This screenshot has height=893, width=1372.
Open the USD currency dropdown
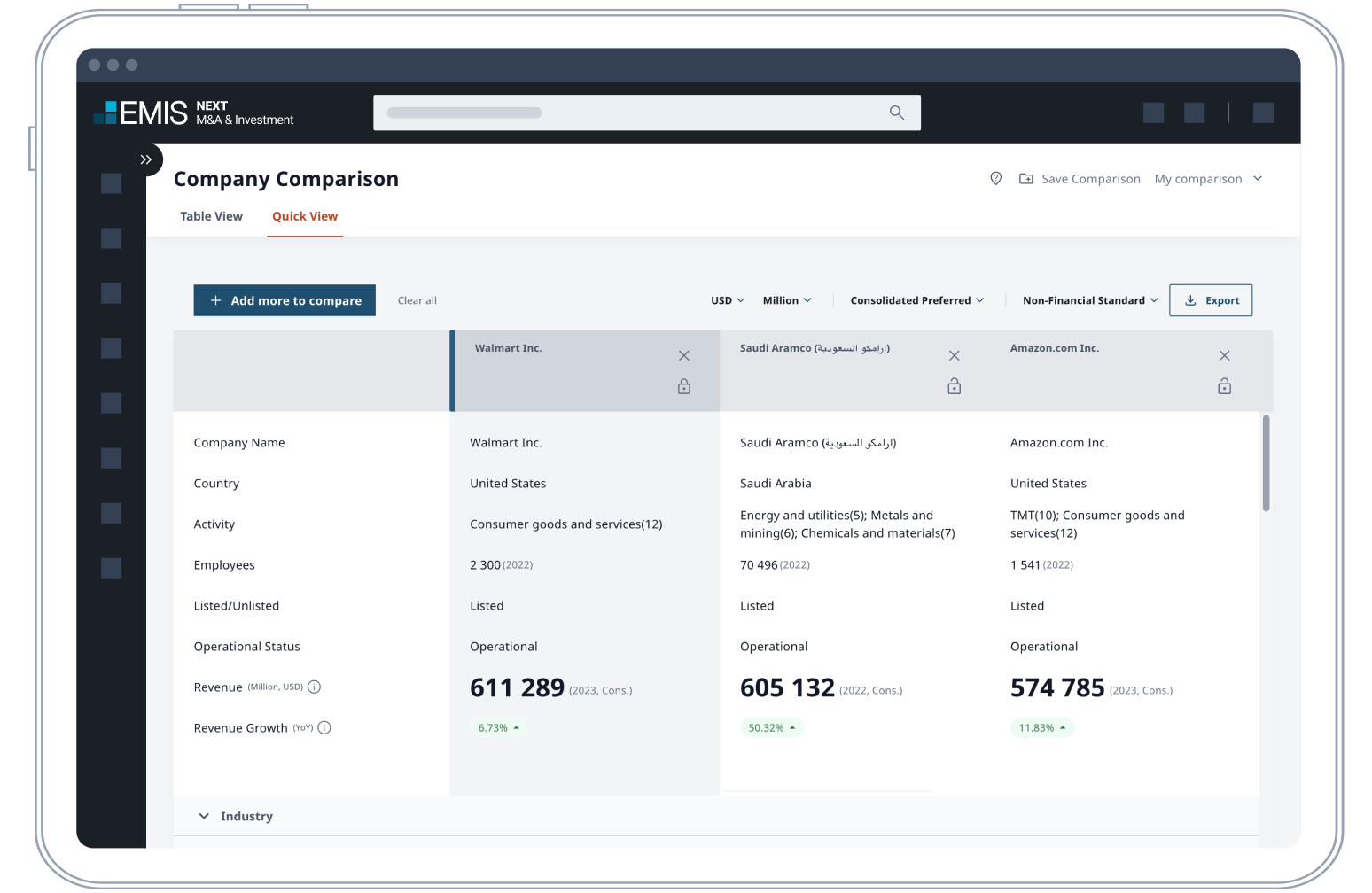click(728, 300)
